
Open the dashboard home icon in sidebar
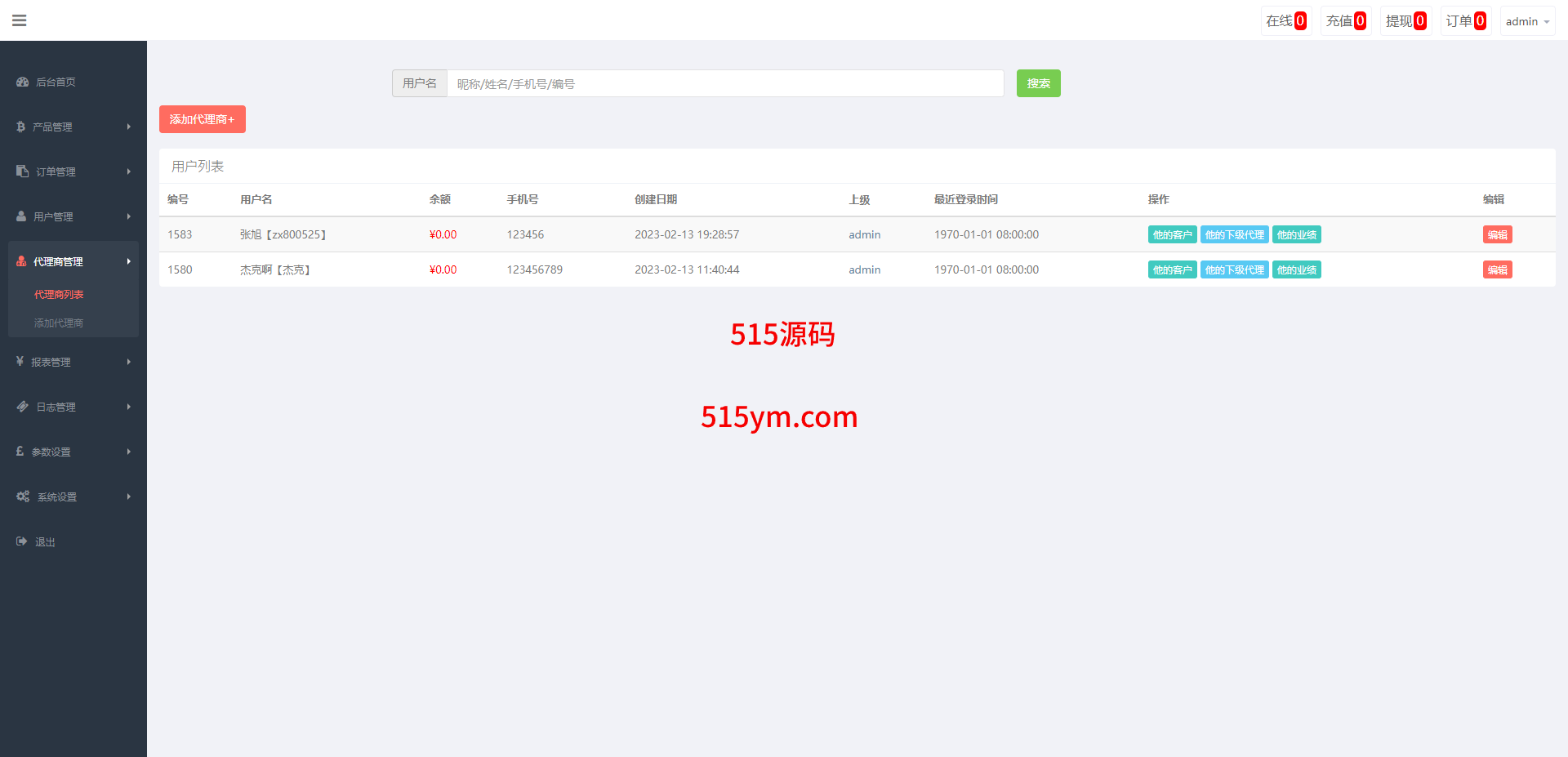click(22, 82)
